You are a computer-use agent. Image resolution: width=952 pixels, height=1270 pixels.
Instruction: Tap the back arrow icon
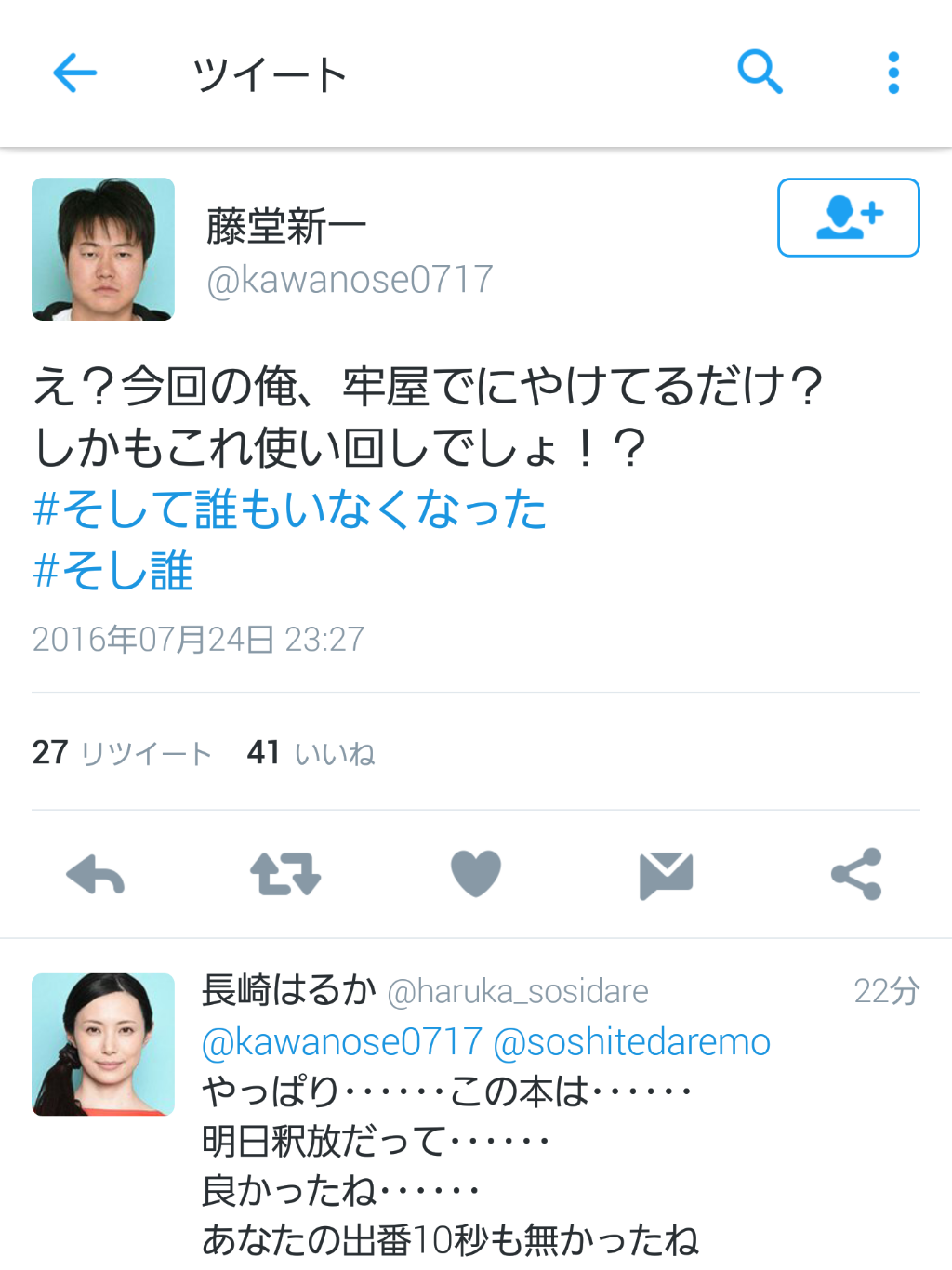(75, 73)
